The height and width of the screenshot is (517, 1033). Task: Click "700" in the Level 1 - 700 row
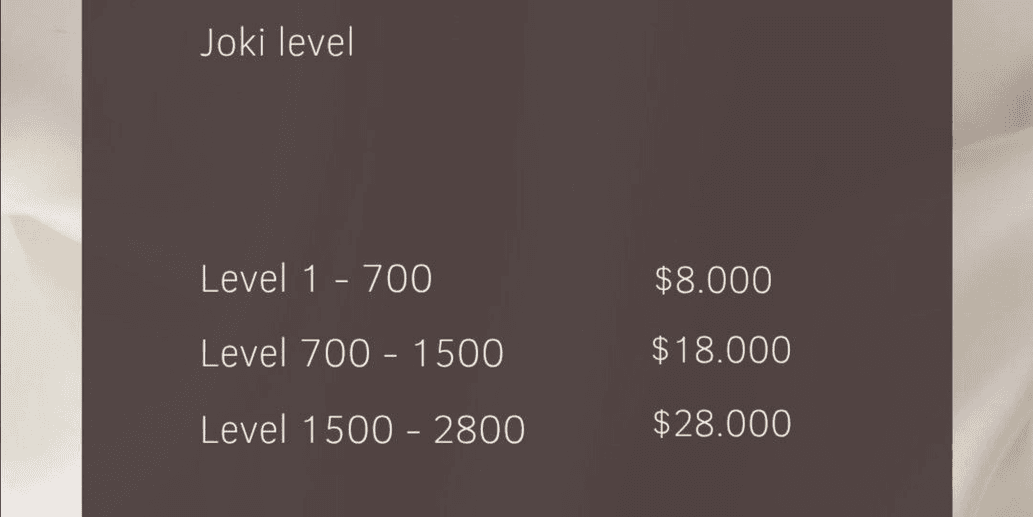pyautogui.click(x=396, y=279)
